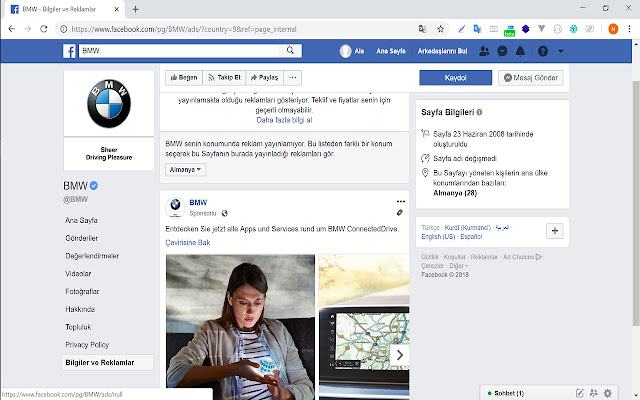Open Ana Sayfa in page sidebar
Viewport: 640px width, 400px height.
pos(81,220)
